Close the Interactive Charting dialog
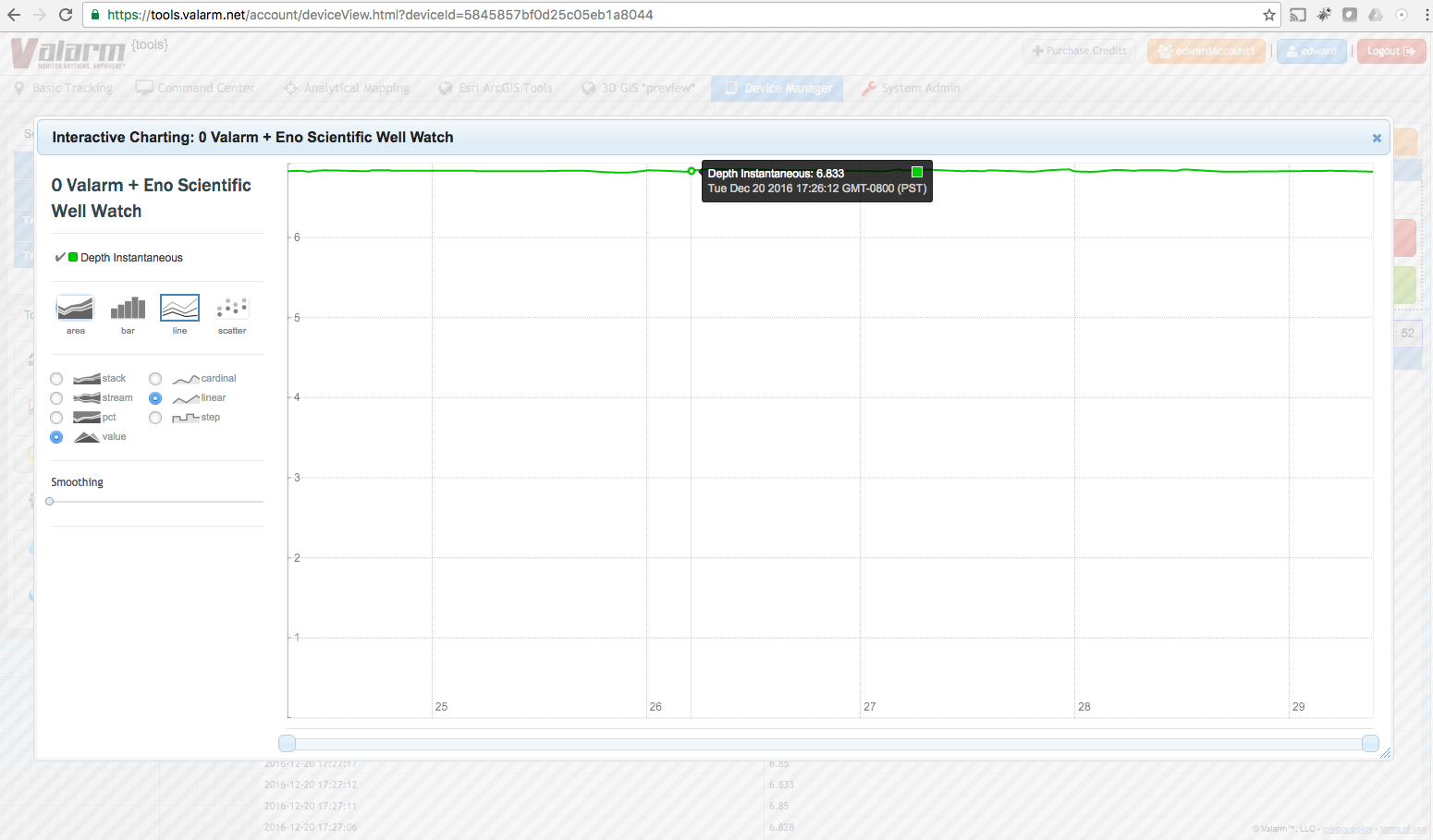Viewport: 1433px width, 840px height. (1377, 138)
